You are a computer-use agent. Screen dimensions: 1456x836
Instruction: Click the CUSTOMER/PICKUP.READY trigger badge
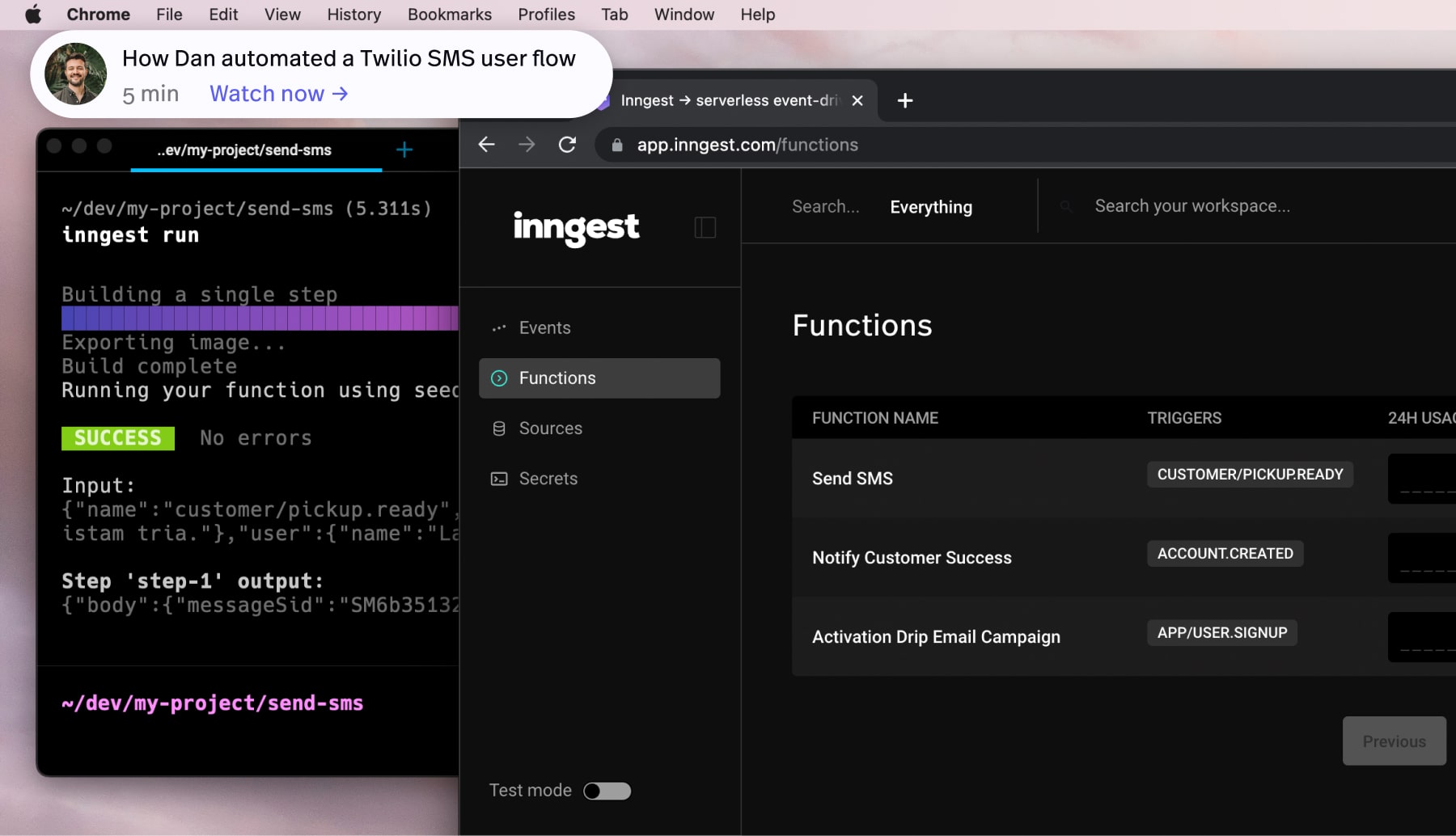pos(1250,475)
